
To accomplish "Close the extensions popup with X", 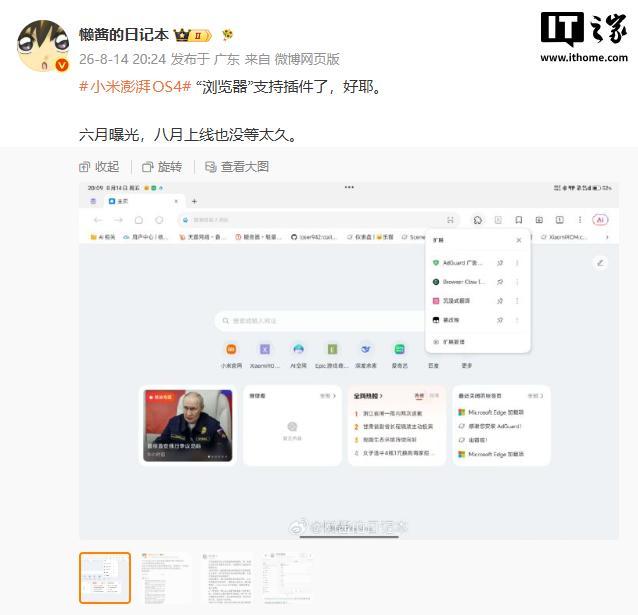I will pyautogui.click(x=519, y=240).
